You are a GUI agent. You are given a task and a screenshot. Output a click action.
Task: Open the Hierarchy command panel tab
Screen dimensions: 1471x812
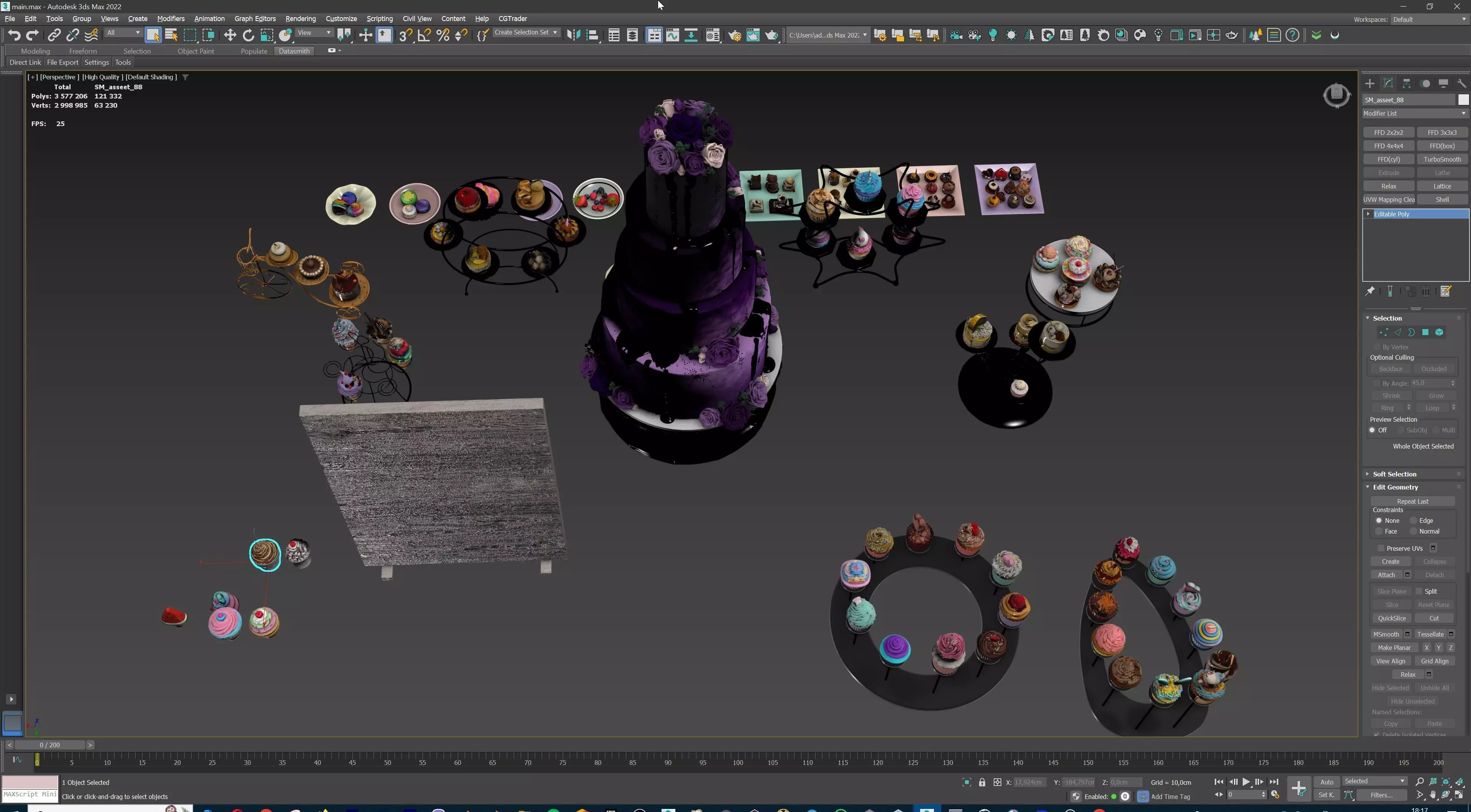click(1407, 83)
